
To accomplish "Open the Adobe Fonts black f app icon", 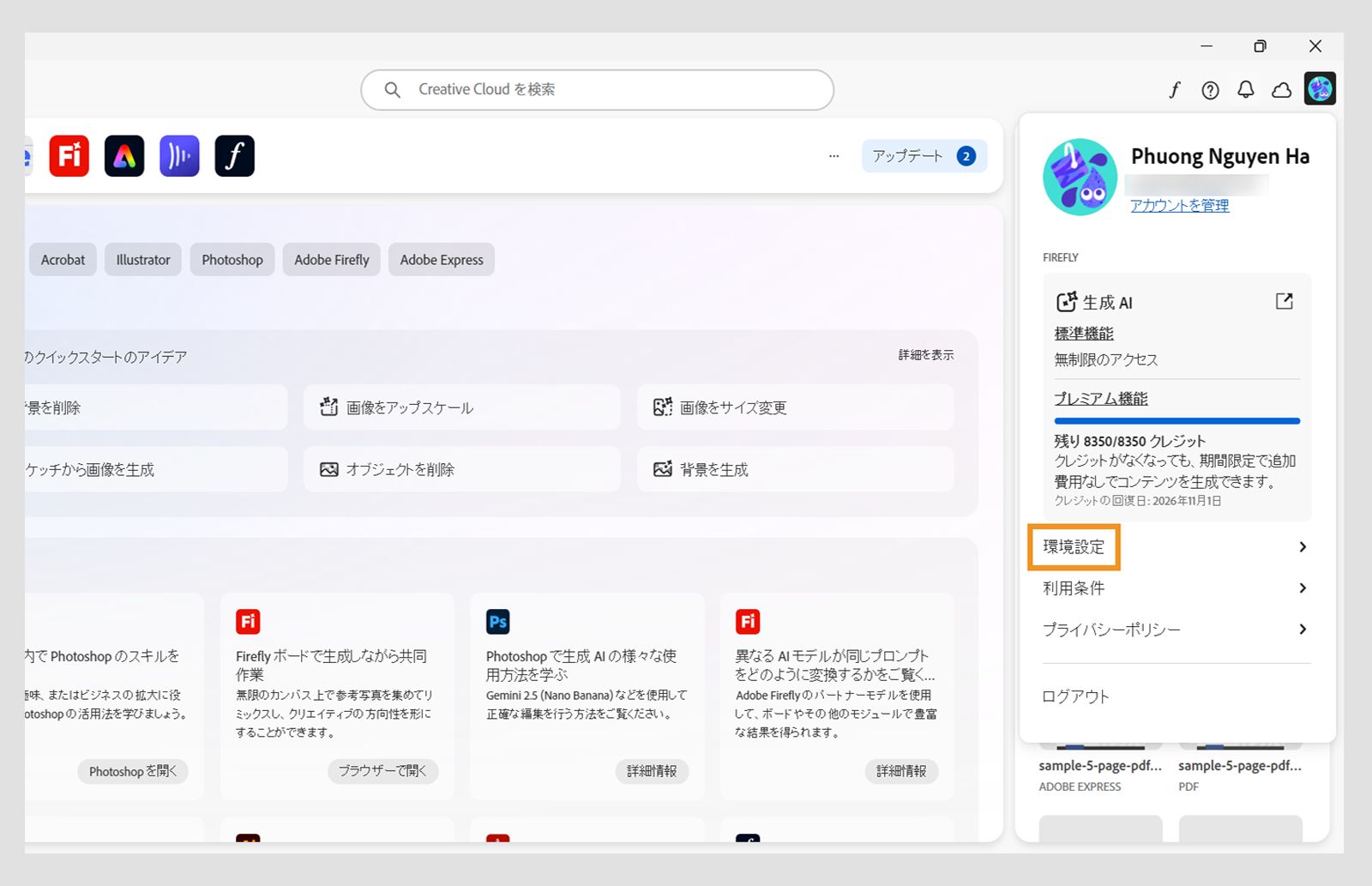I will (234, 156).
